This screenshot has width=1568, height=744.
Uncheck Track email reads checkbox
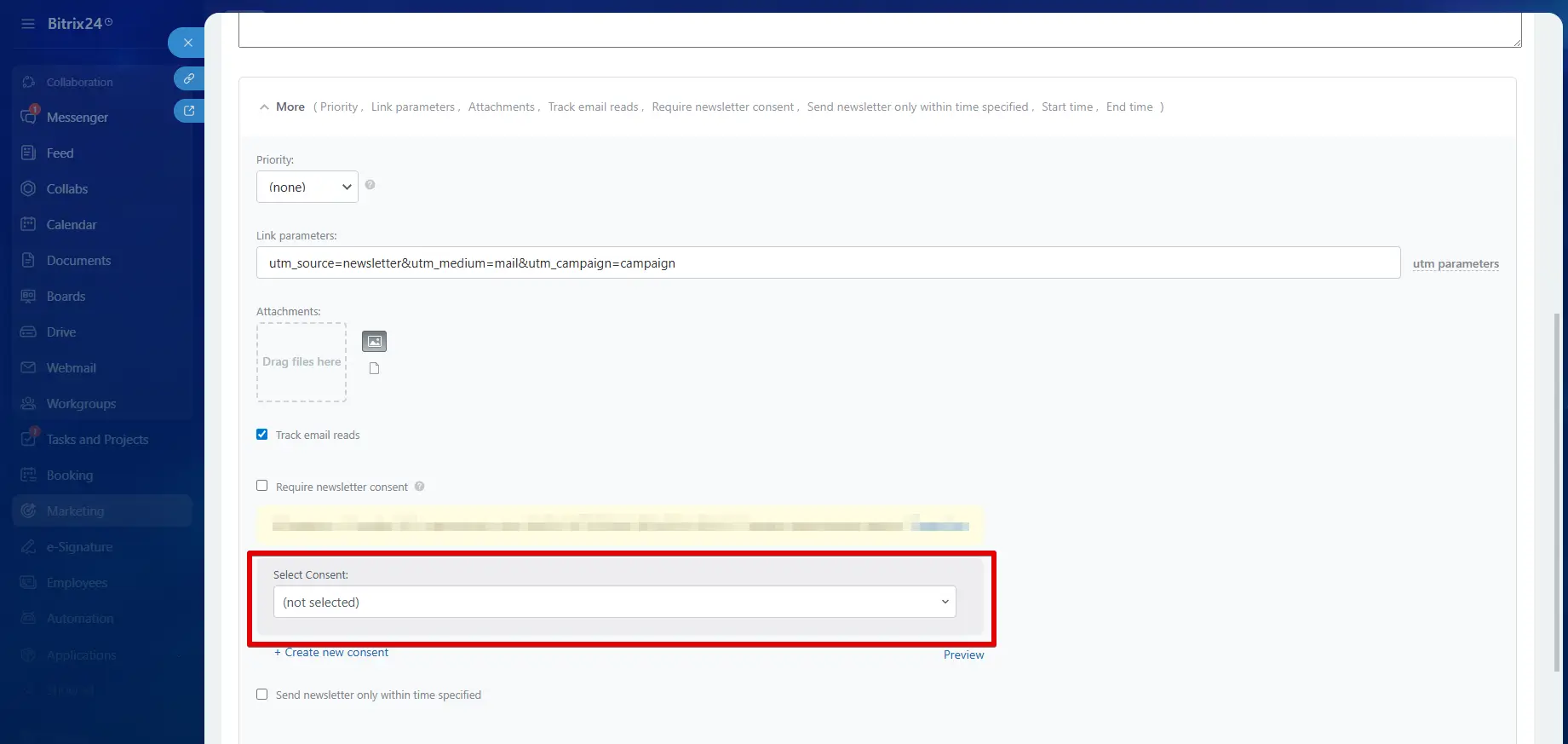(x=262, y=435)
